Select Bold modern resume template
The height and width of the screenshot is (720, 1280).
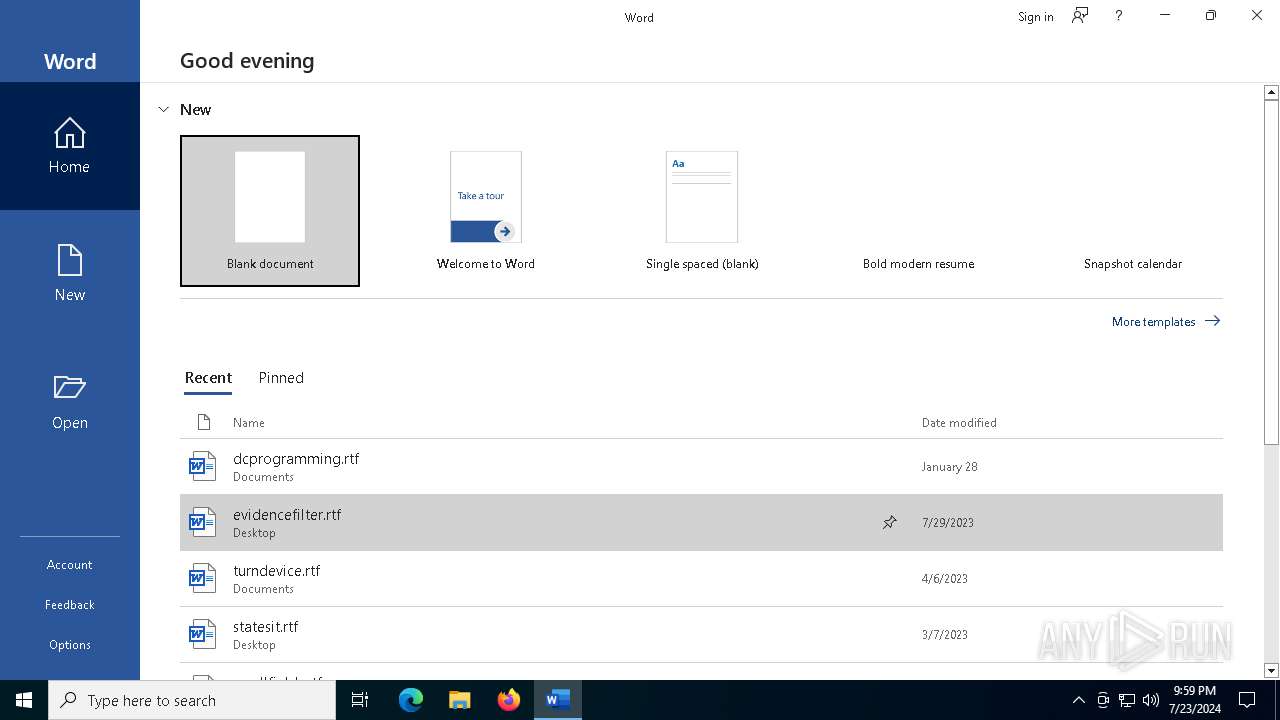(x=918, y=211)
